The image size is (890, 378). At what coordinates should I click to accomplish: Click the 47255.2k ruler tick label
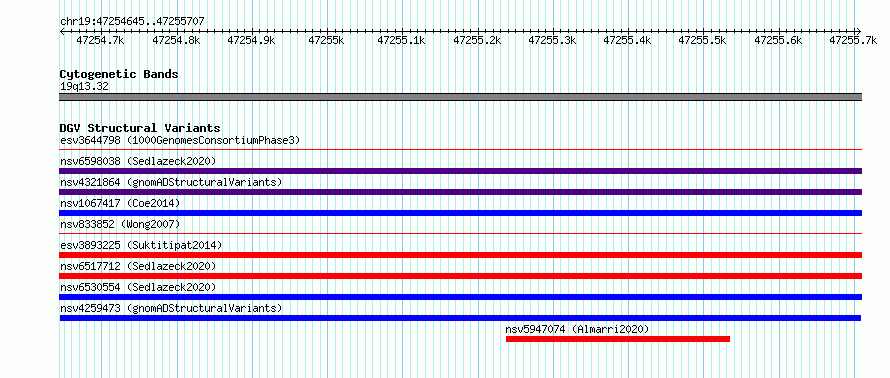coord(477,40)
